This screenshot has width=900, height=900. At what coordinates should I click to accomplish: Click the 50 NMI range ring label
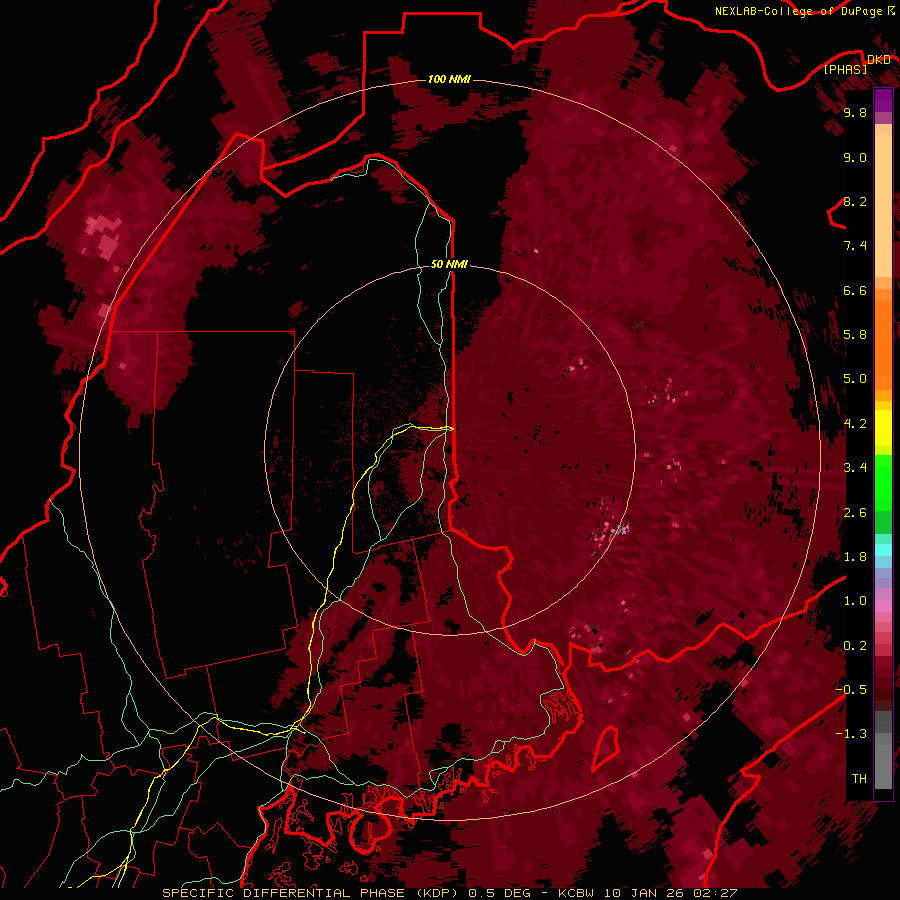[449, 265]
